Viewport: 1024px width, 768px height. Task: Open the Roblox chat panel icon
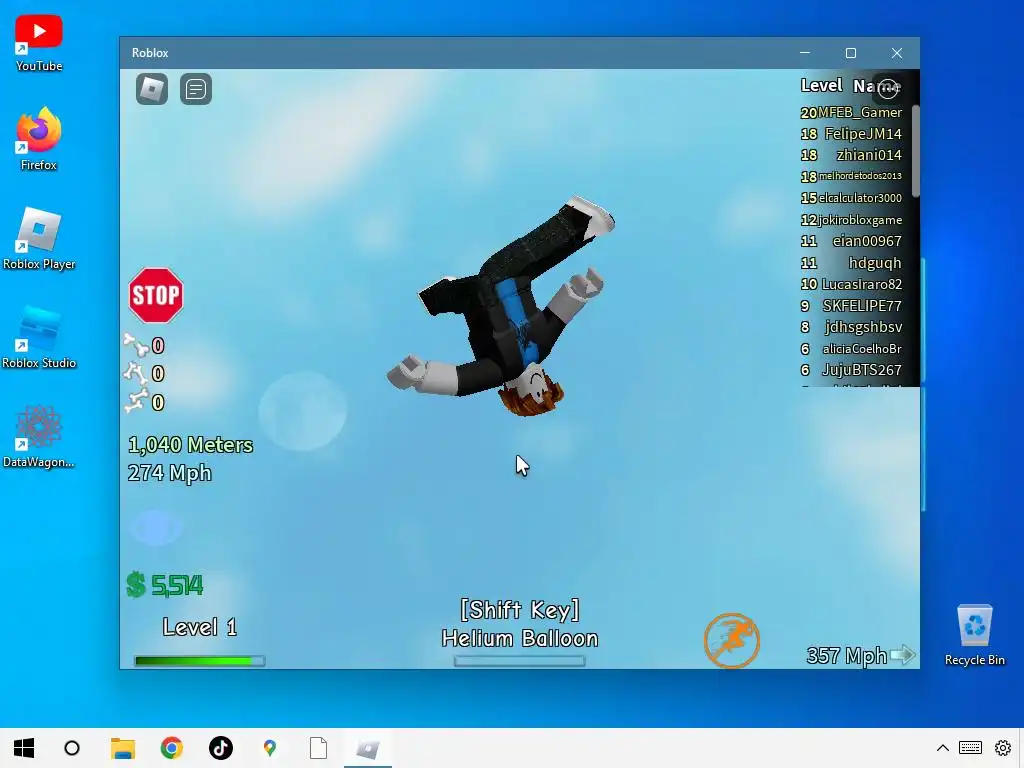(x=195, y=89)
